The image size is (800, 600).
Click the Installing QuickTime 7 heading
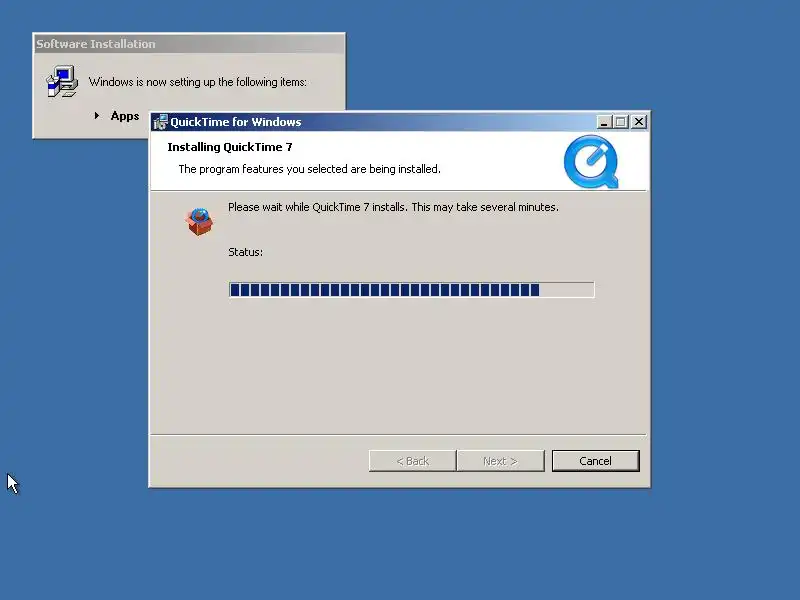(230, 147)
